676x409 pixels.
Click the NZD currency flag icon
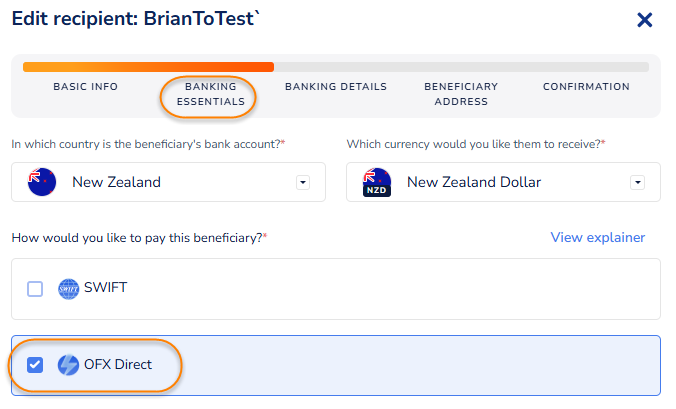pos(377,182)
